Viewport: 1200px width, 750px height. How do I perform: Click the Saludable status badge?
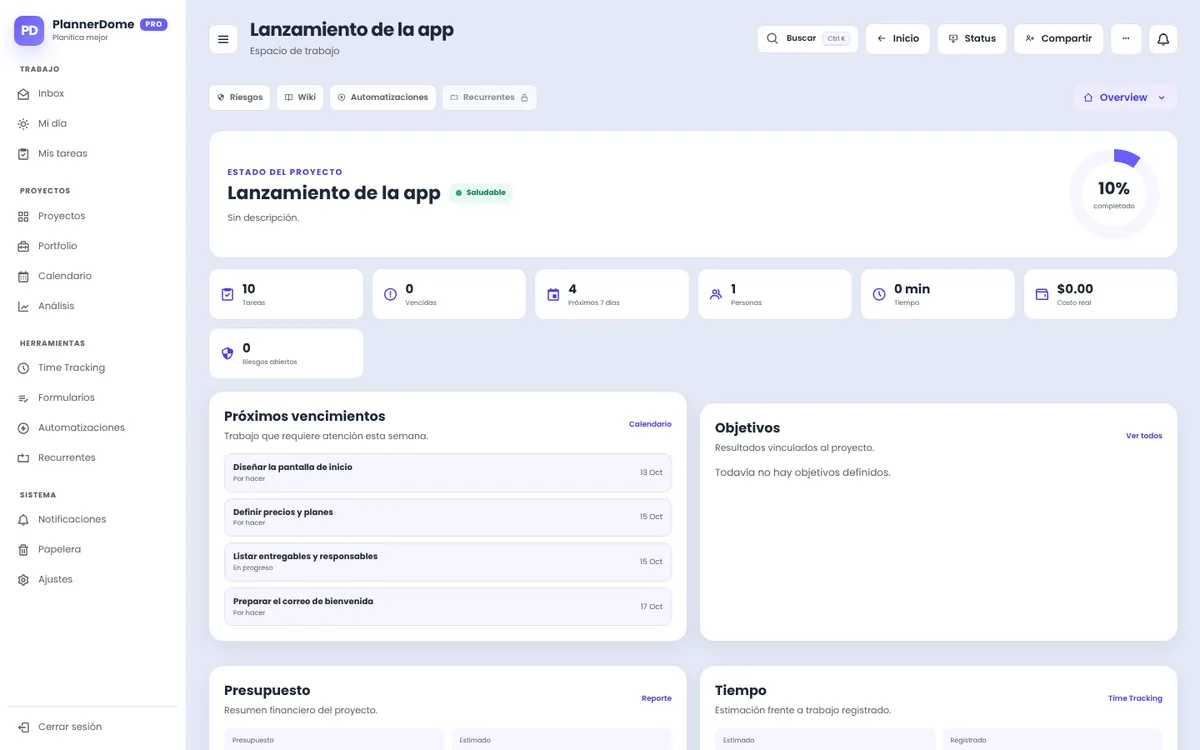tap(480, 193)
